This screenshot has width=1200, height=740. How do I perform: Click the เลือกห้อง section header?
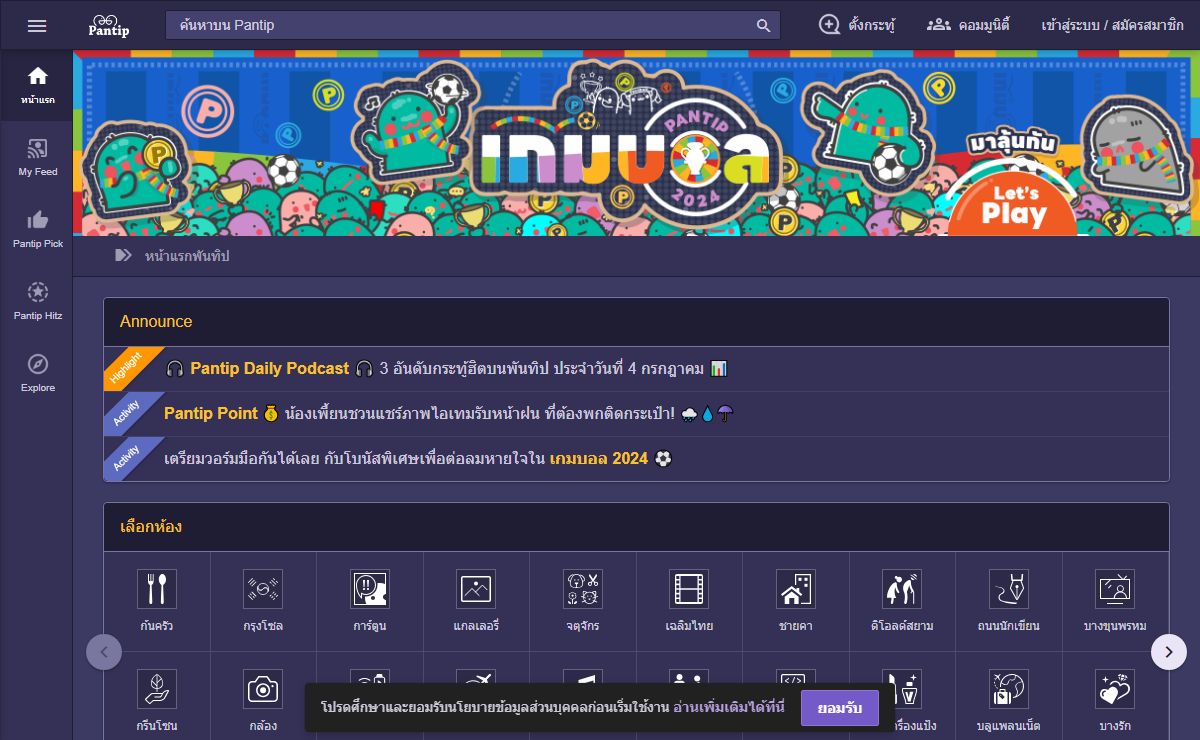pyautogui.click(x=636, y=527)
